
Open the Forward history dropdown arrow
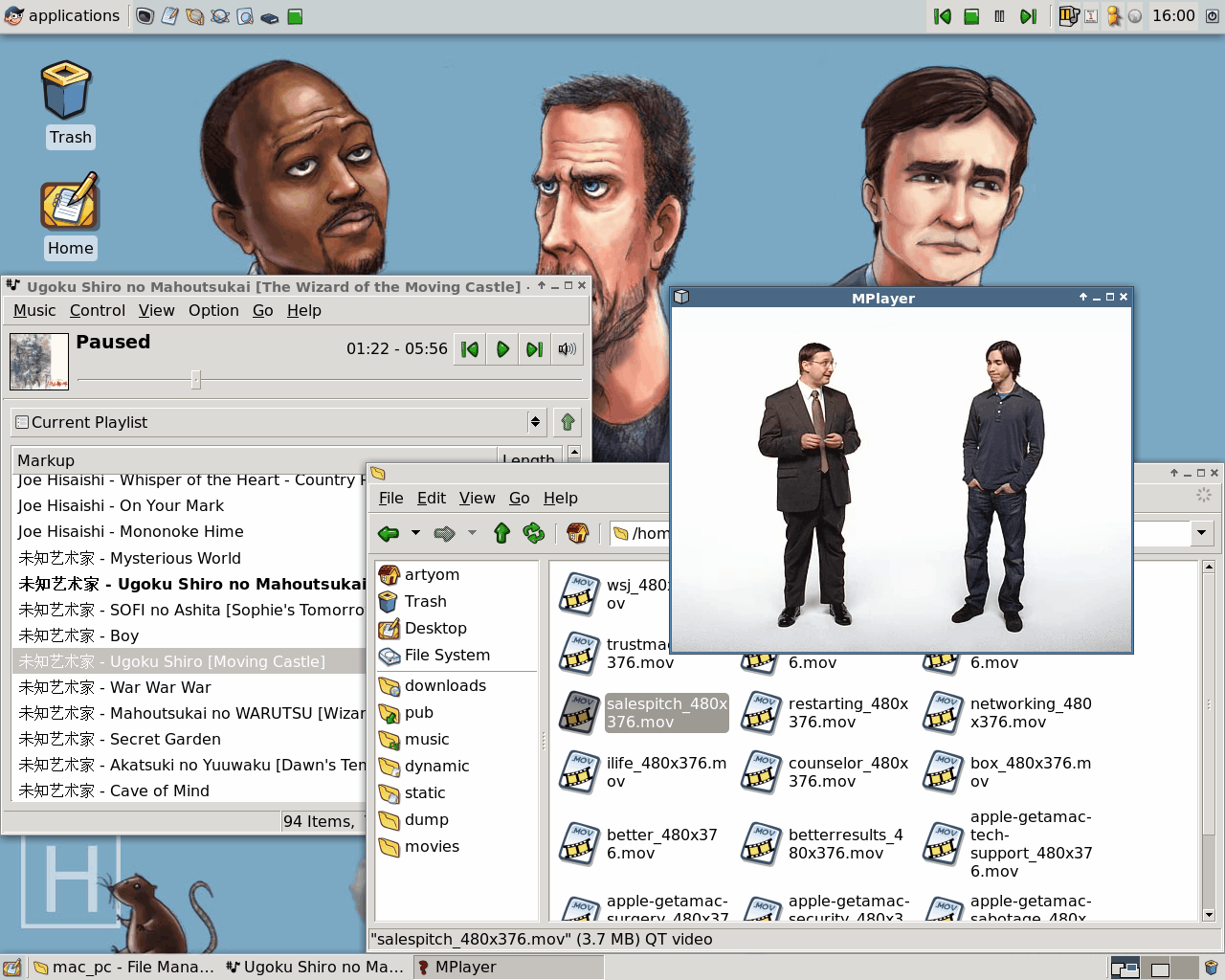coord(472,533)
